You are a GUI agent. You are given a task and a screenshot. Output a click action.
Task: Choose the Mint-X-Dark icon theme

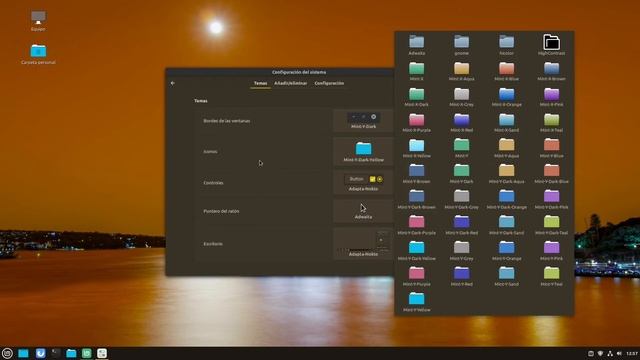click(416, 97)
